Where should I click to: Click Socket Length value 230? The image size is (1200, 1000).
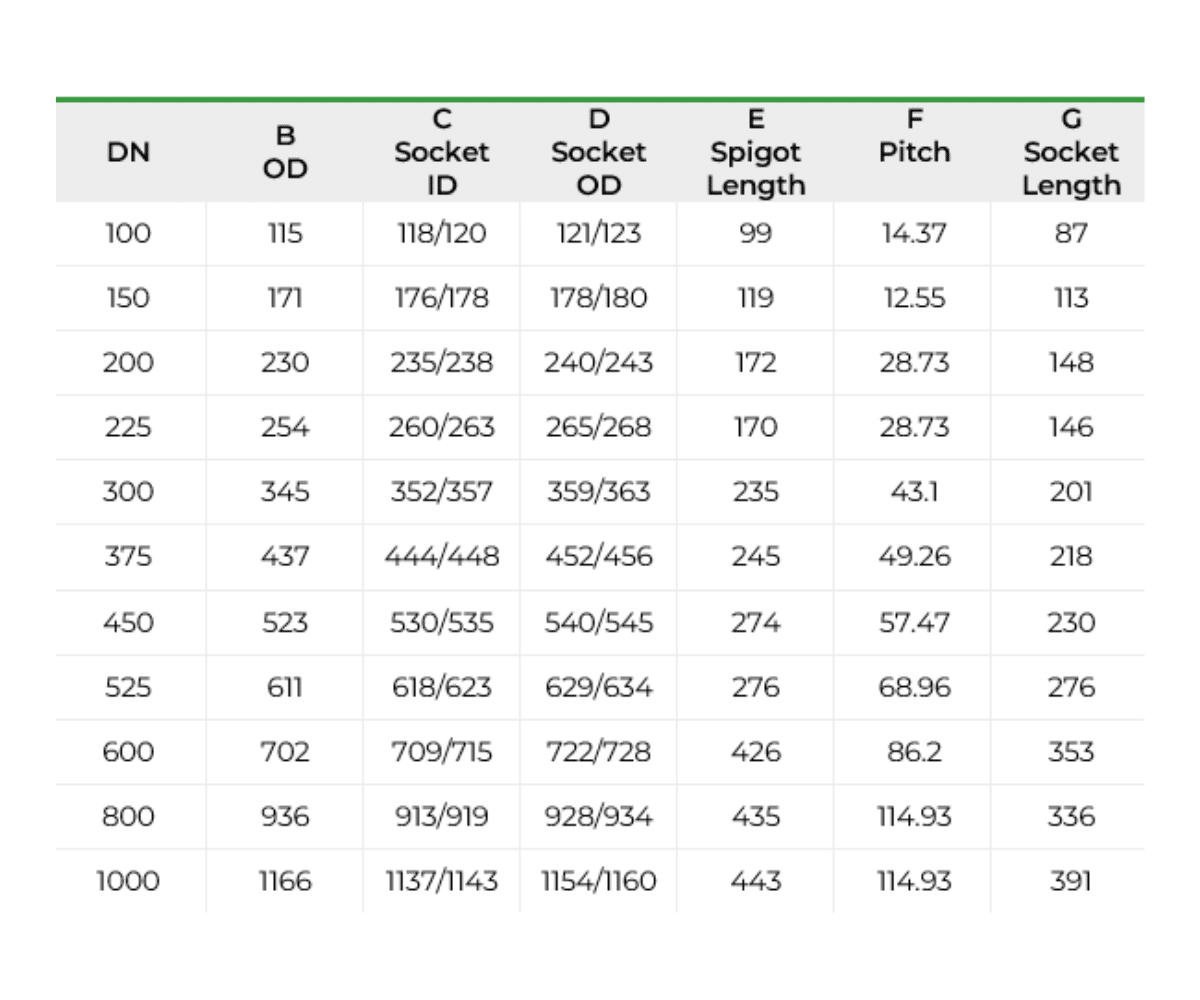(1070, 622)
